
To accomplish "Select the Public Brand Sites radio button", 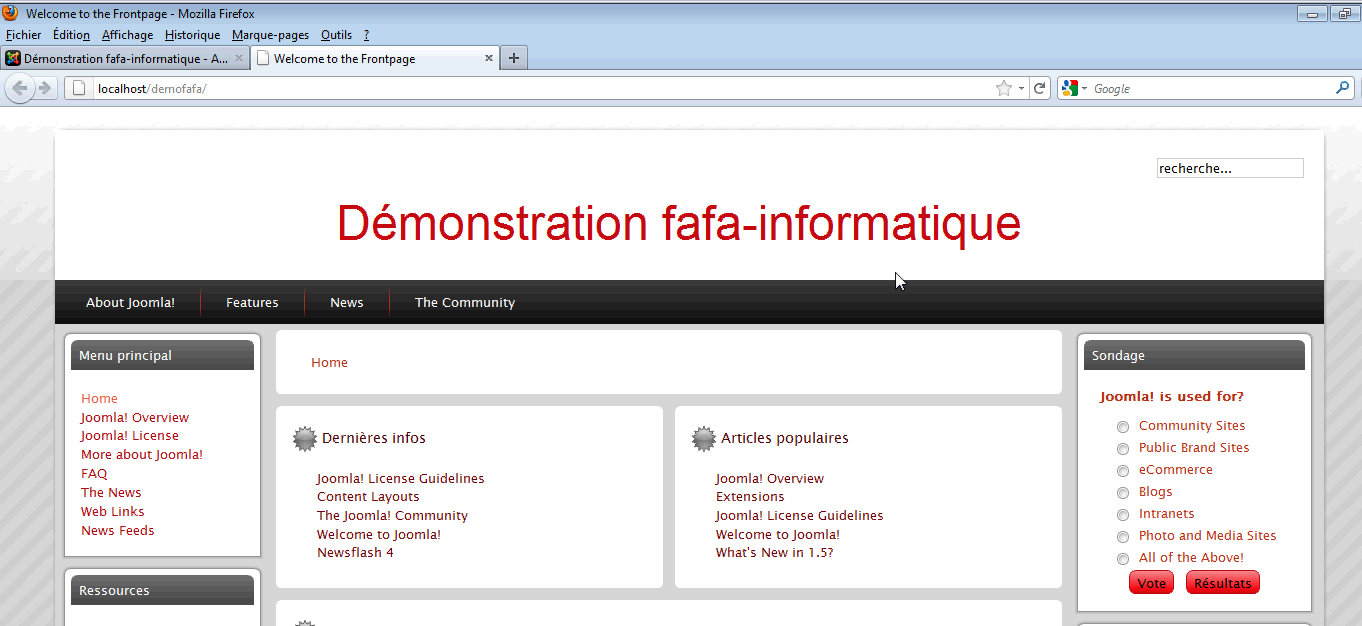I will pyautogui.click(x=1123, y=449).
